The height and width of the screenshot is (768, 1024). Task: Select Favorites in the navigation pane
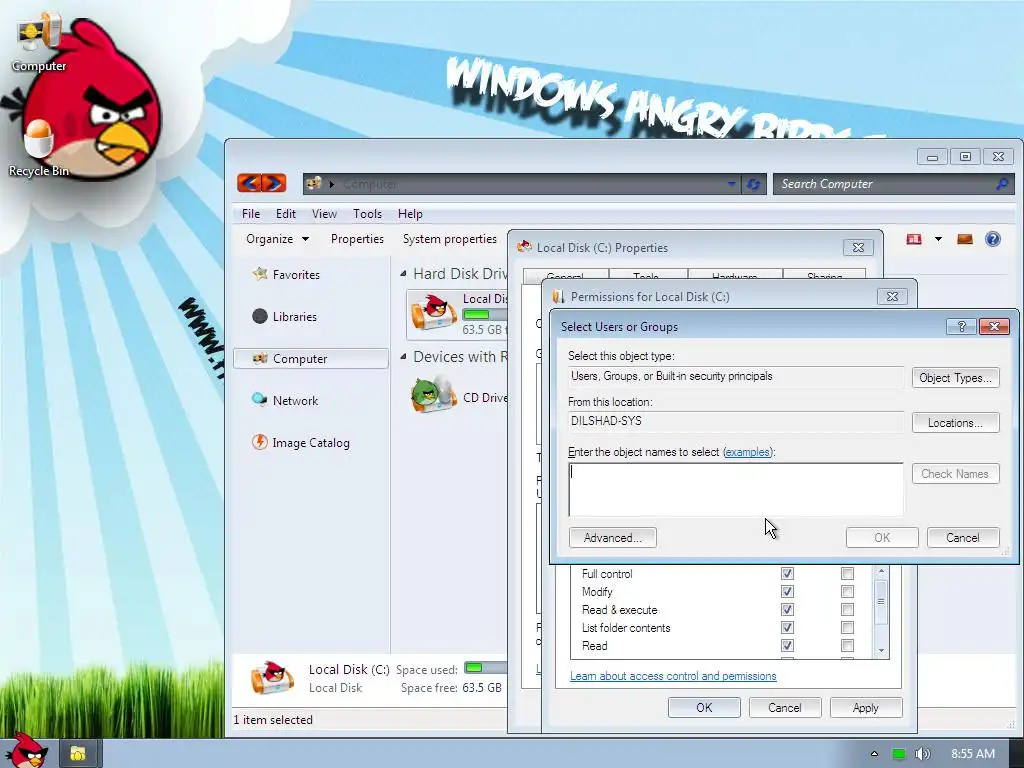coord(296,275)
